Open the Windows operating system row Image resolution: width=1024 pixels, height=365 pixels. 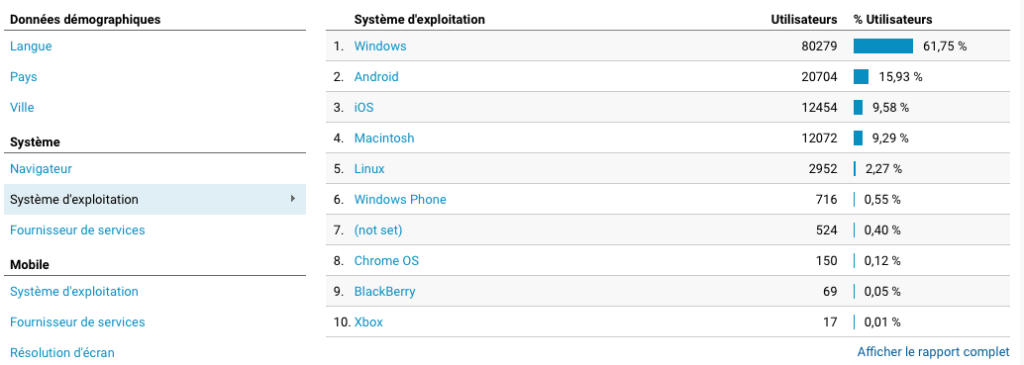(380, 46)
